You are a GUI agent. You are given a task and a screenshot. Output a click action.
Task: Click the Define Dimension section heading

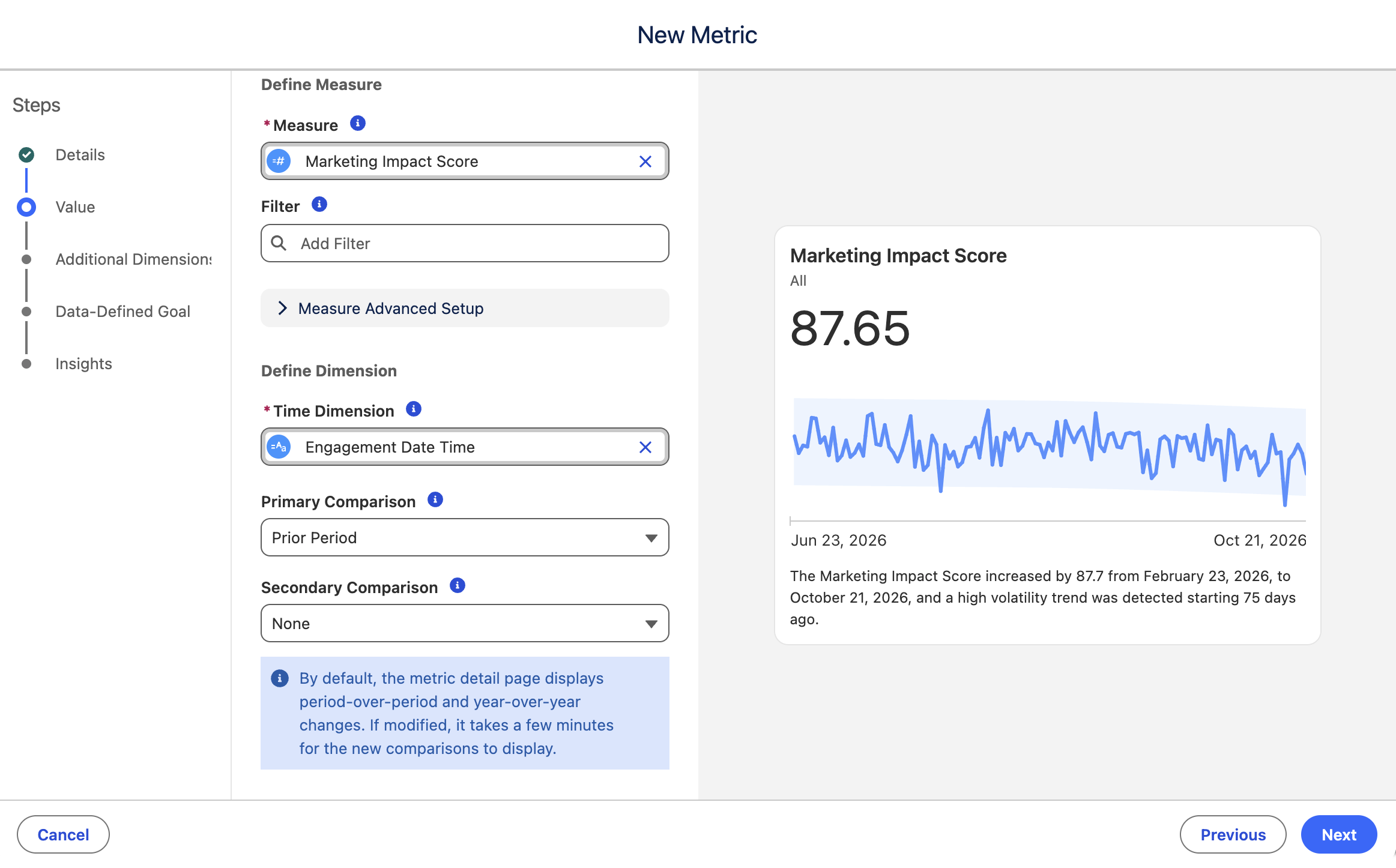pyautogui.click(x=329, y=371)
